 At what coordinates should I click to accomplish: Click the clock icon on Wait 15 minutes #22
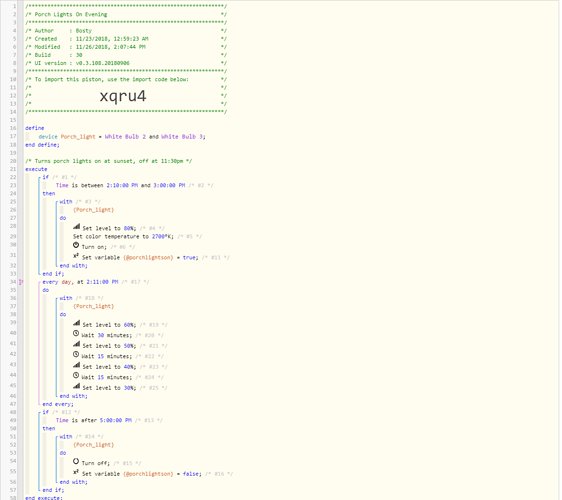pyautogui.click(x=76, y=355)
